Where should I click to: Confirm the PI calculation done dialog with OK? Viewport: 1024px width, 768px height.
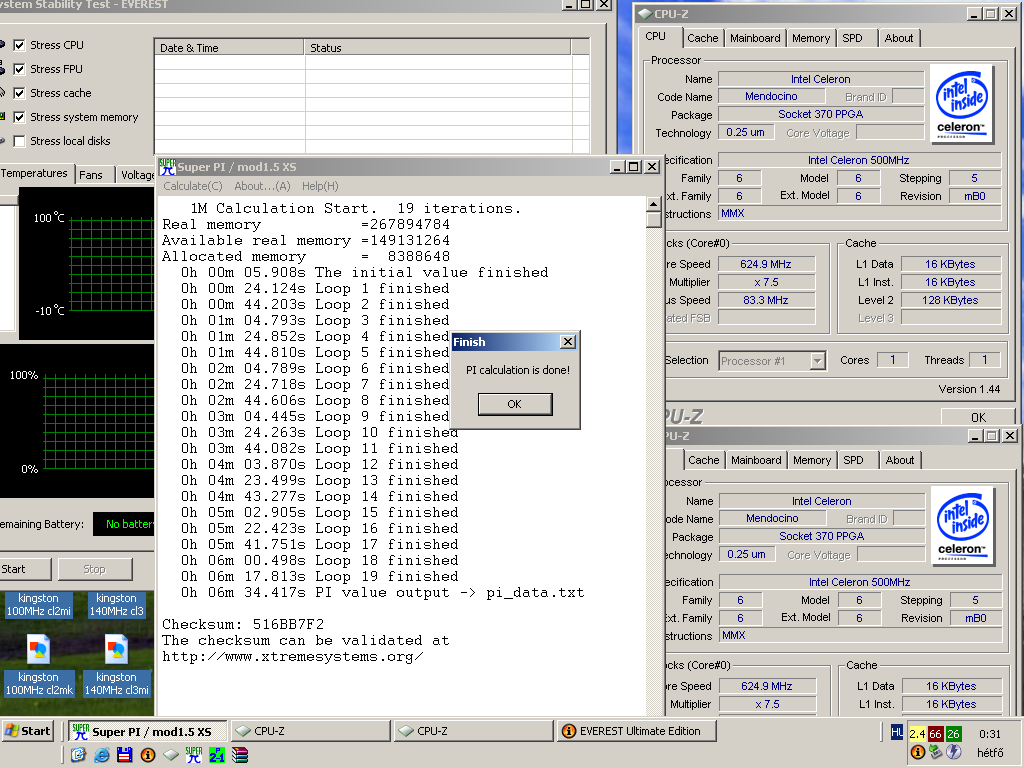(x=515, y=404)
